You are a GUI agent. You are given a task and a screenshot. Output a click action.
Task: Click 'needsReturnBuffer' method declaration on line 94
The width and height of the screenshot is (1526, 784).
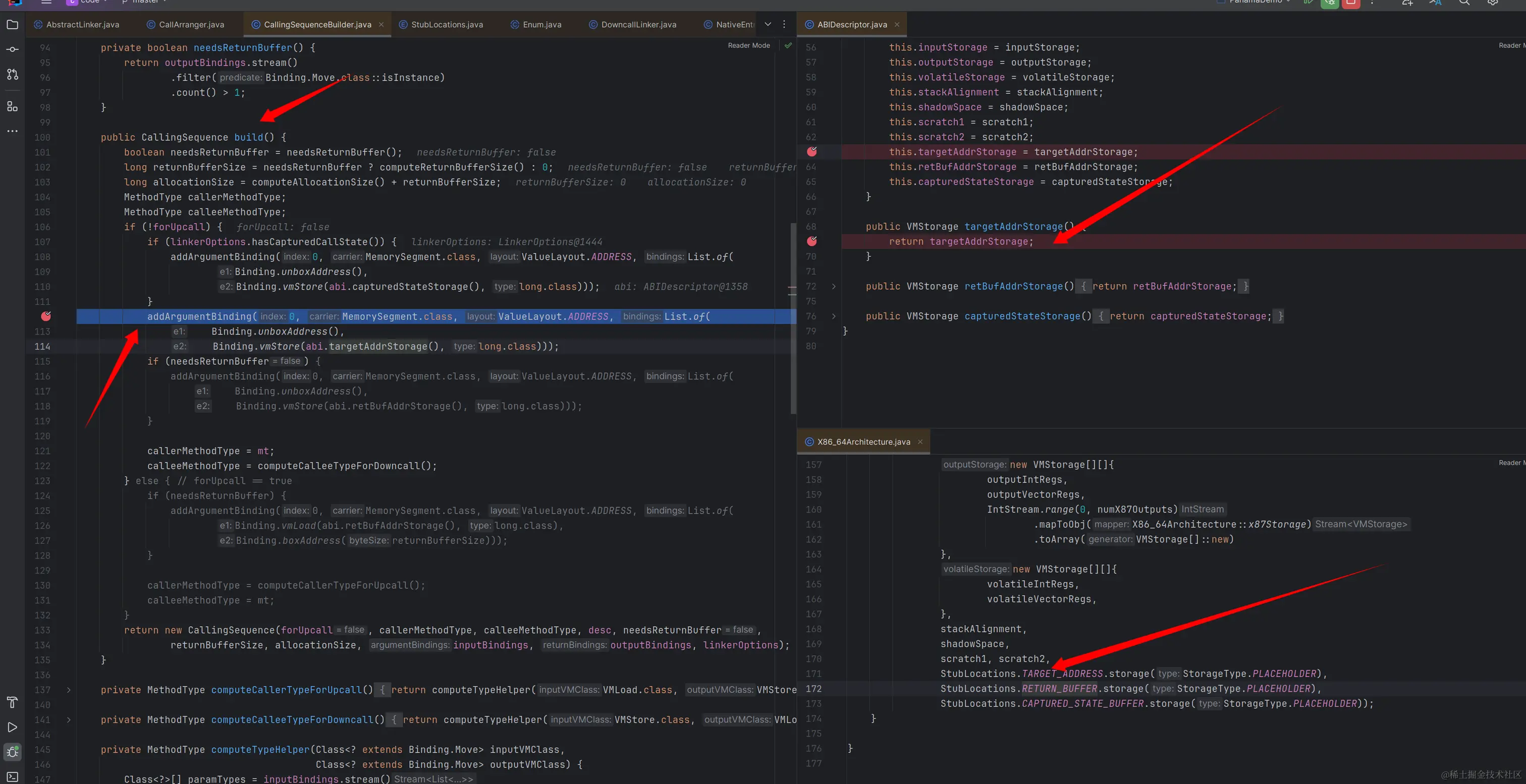coord(243,48)
